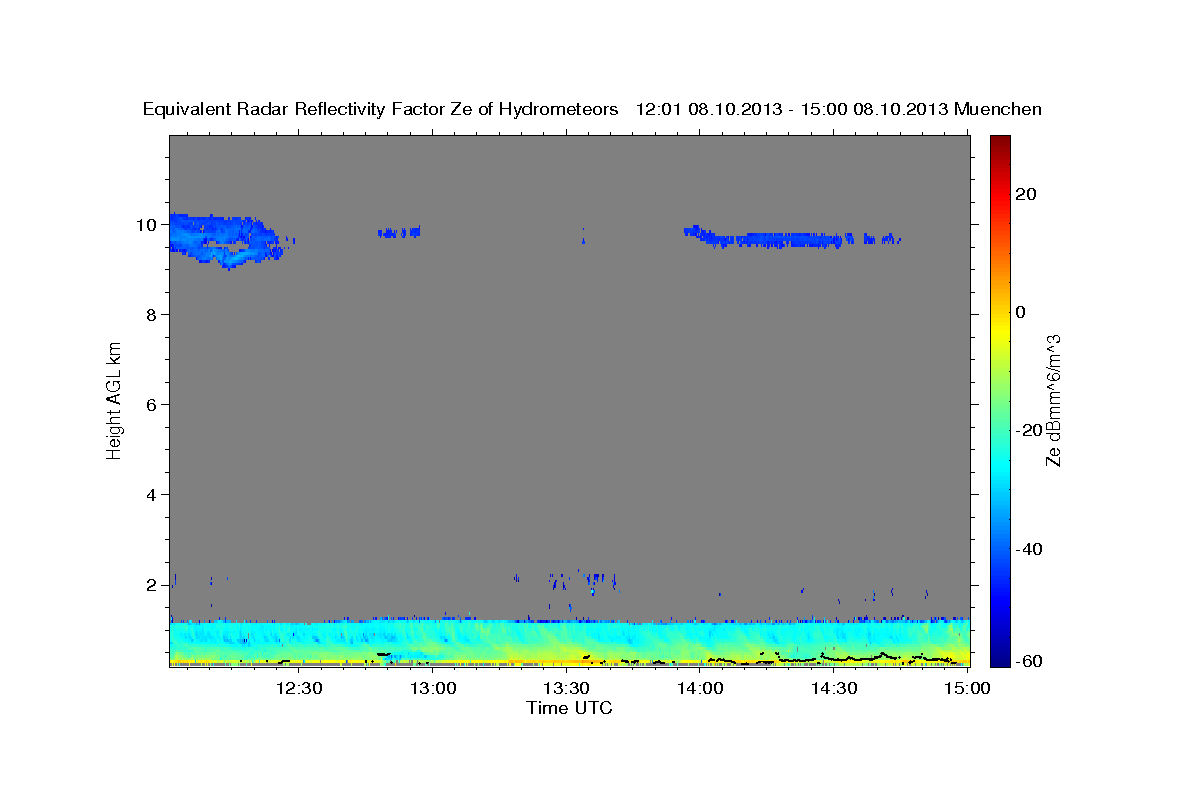Screen dimensions: 1200x800
Task: Click the small cloud echo before 13:00 near 10 km
Action: point(399,232)
